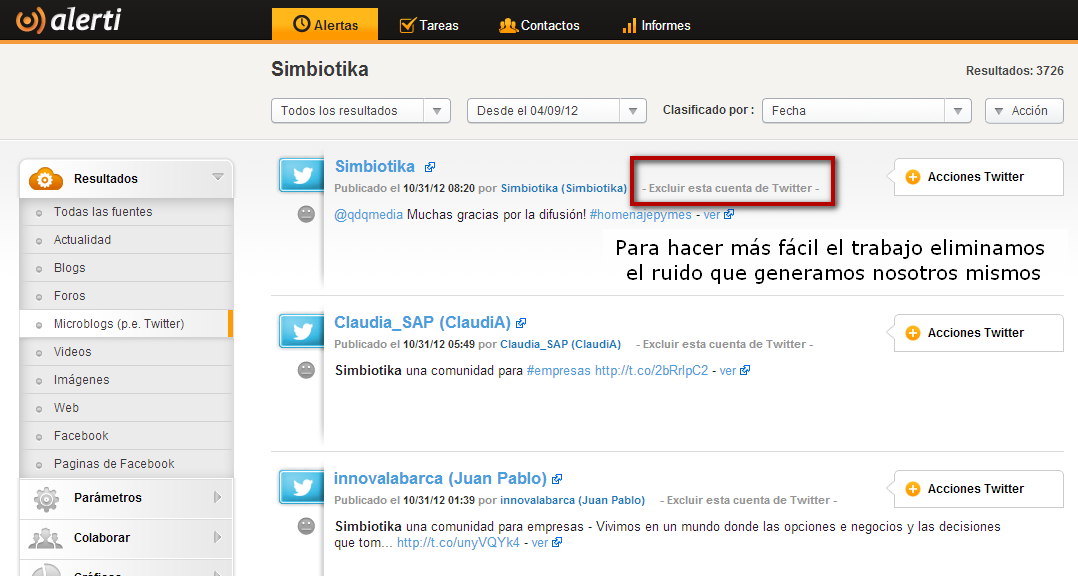The height and width of the screenshot is (576, 1078).
Task: Open external link icon next to innovalabarca title
Action: coord(558,479)
